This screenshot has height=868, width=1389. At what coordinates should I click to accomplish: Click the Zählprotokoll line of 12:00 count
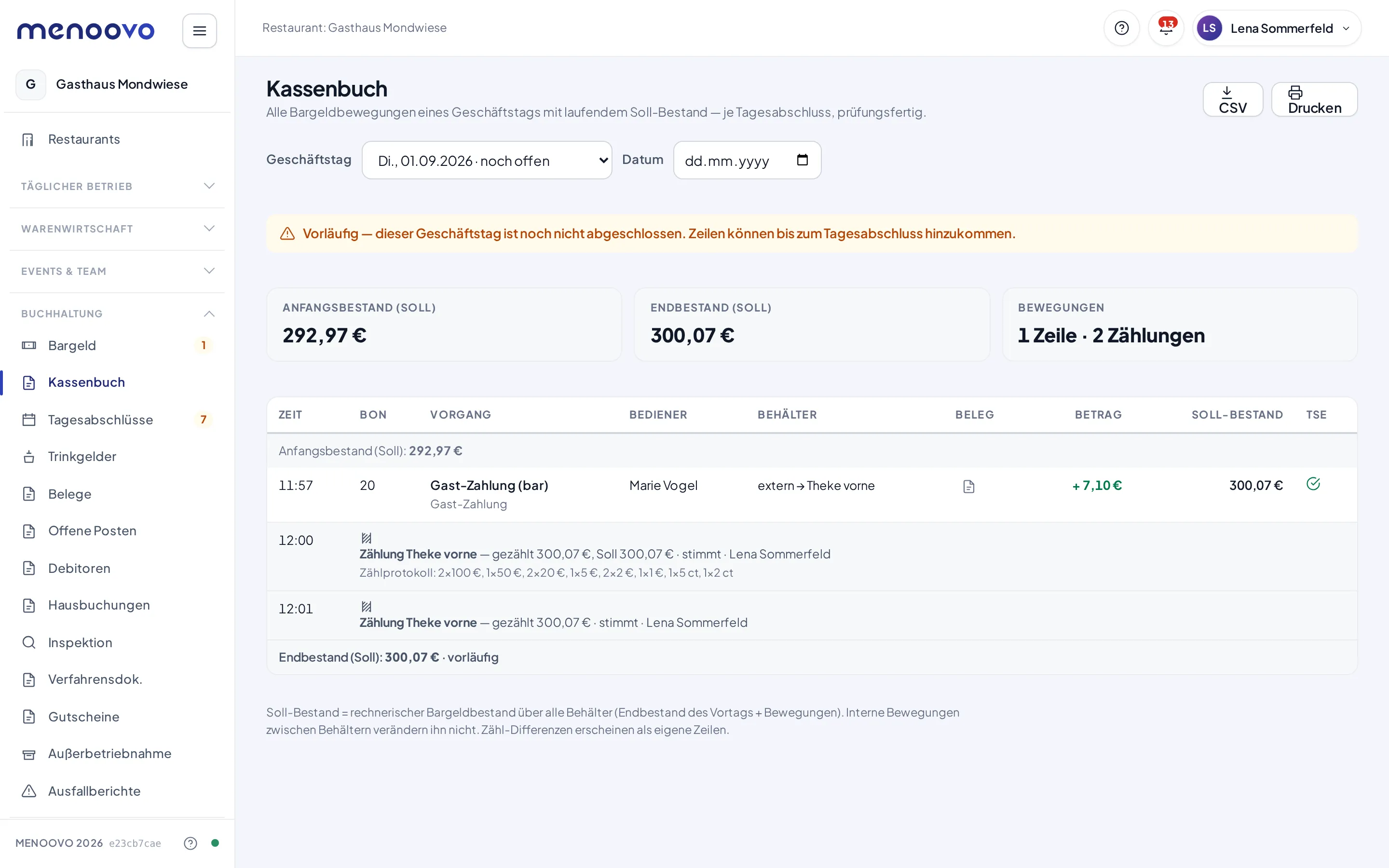click(x=546, y=573)
